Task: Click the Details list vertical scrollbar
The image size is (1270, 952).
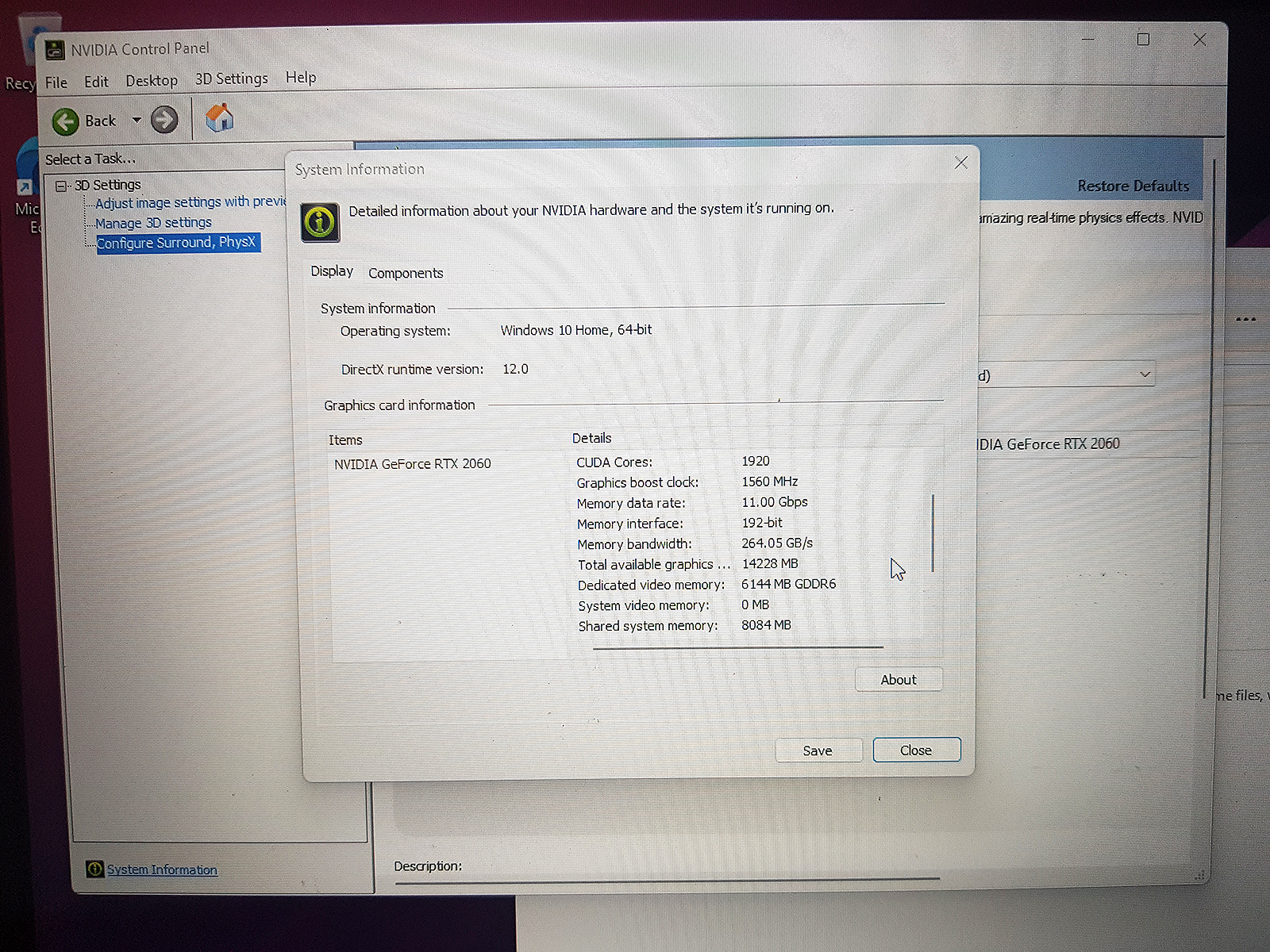Action: [x=933, y=532]
